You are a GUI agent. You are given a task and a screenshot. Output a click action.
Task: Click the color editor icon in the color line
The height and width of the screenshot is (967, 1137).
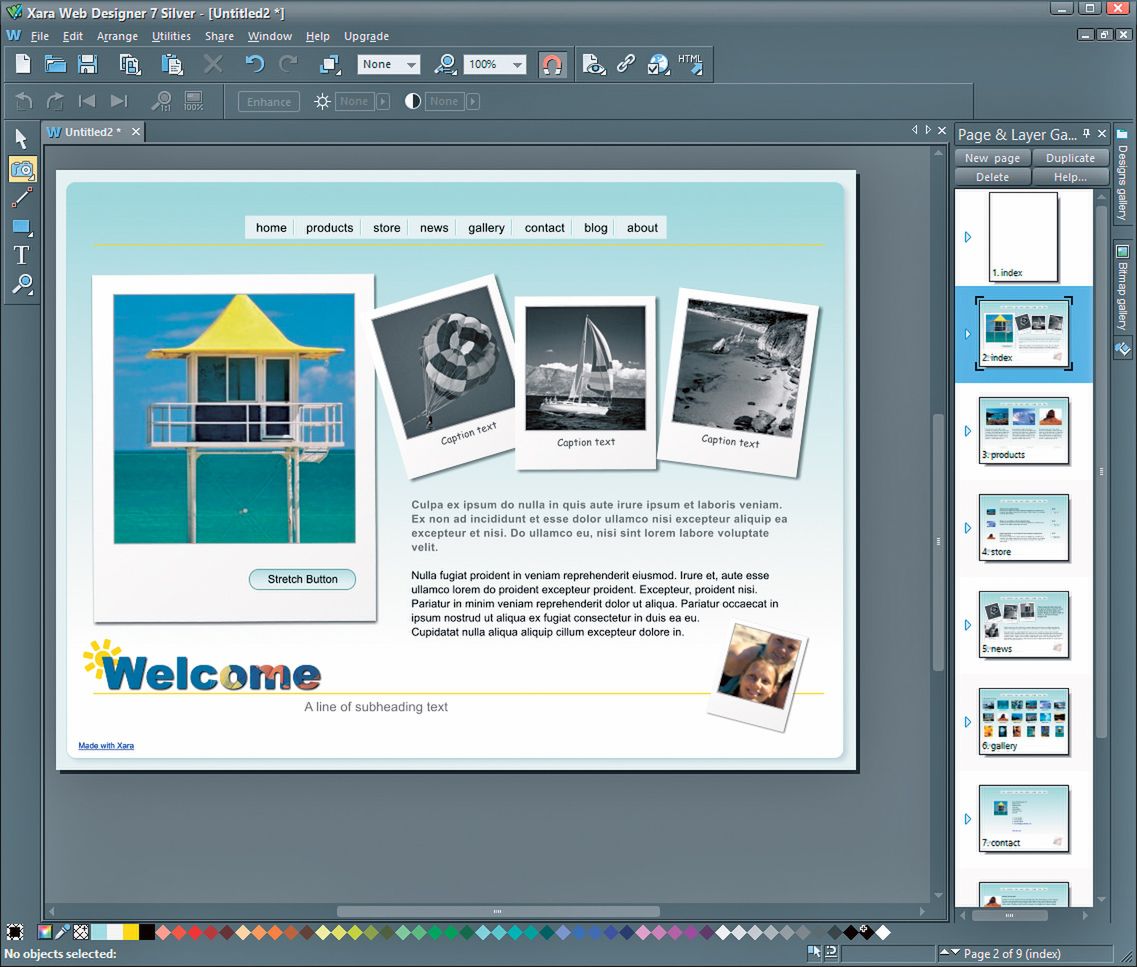[45, 932]
